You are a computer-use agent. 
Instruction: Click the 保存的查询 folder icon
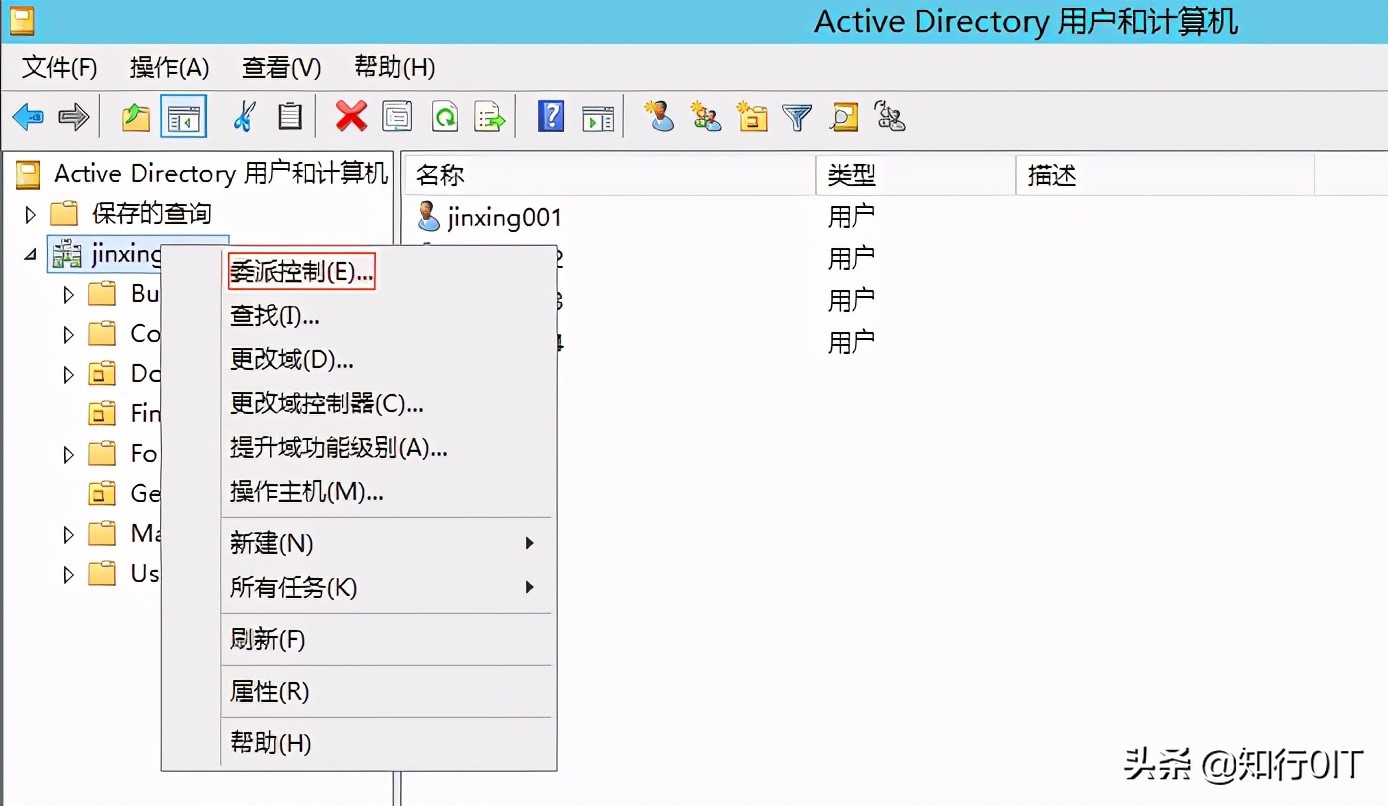tap(64, 213)
